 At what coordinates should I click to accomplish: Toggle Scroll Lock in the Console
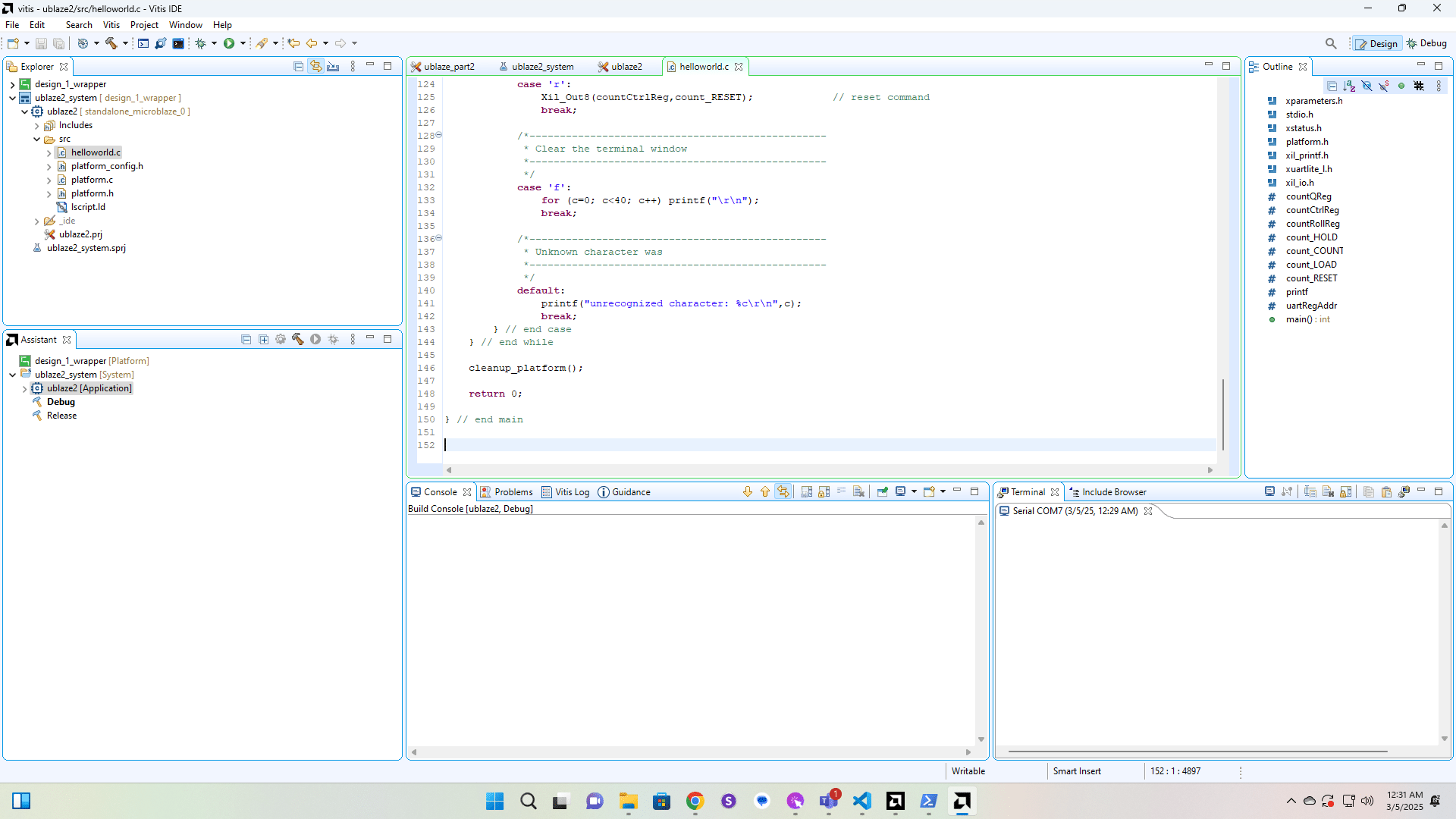coord(824,491)
